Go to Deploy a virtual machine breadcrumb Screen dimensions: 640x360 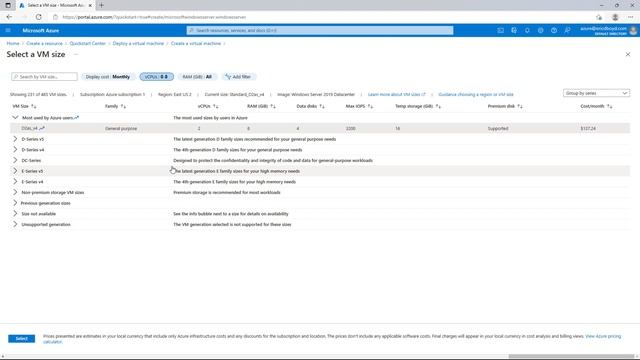point(138,43)
